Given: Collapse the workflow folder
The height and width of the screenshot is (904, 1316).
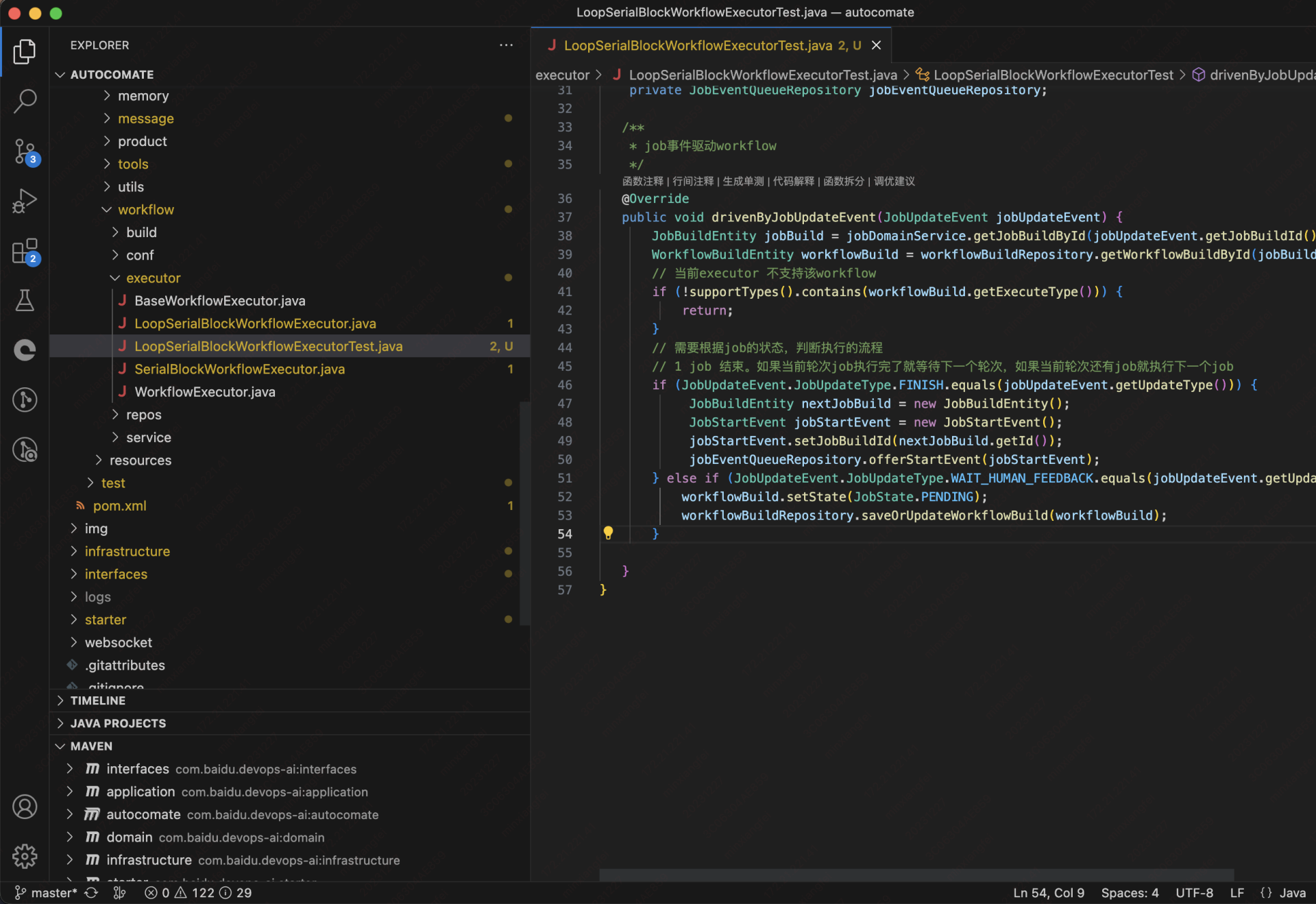Looking at the screenshot, I should click(x=107, y=209).
